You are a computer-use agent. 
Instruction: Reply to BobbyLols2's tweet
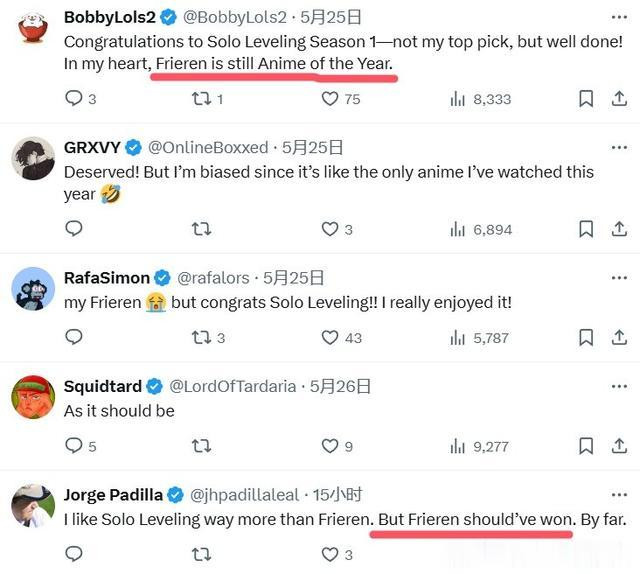point(73,99)
